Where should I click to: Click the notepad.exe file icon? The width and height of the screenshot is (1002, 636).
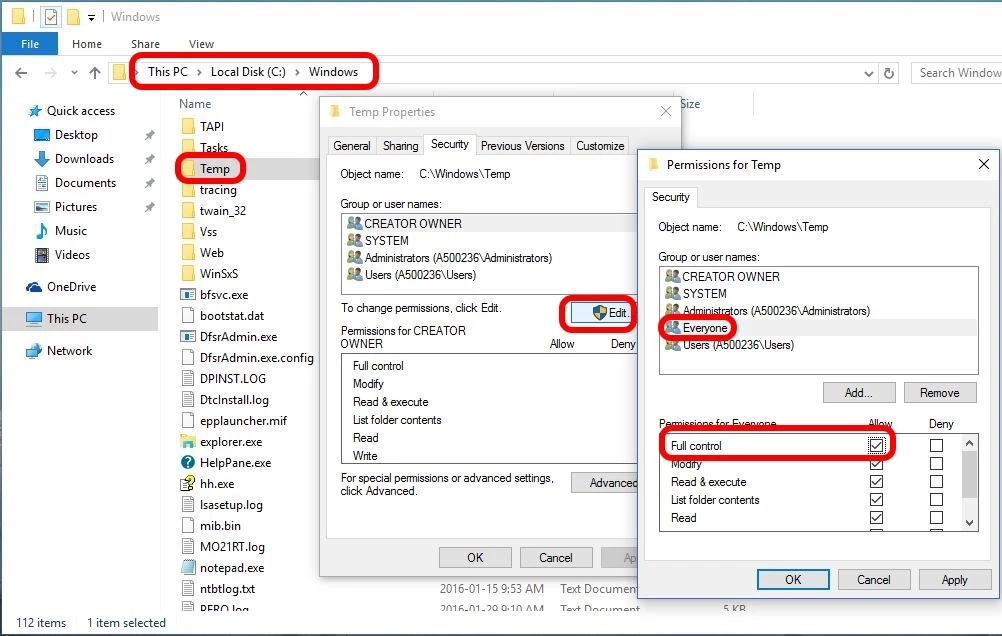pyautogui.click(x=188, y=567)
